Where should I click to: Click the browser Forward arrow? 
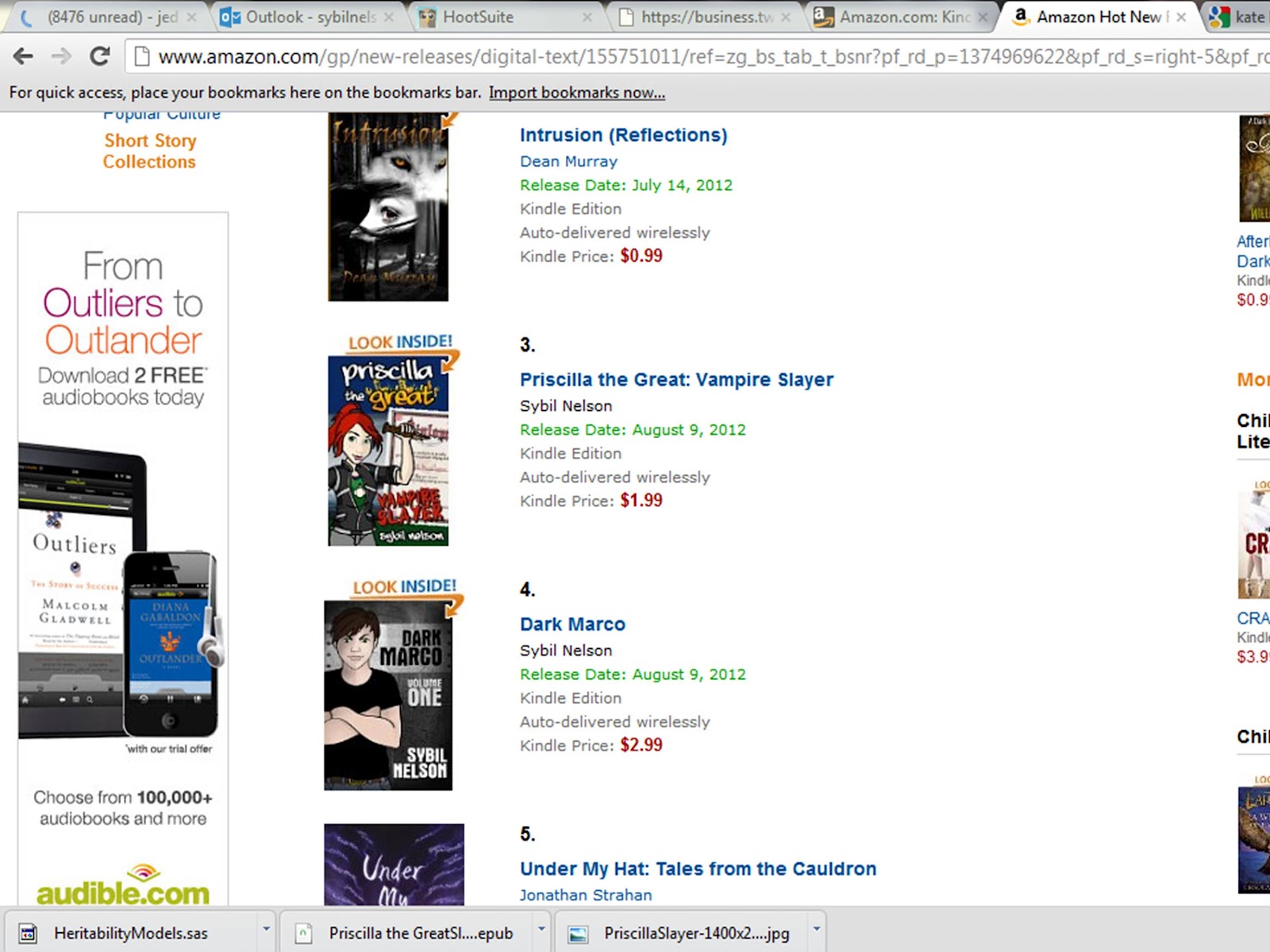click(x=61, y=56)
